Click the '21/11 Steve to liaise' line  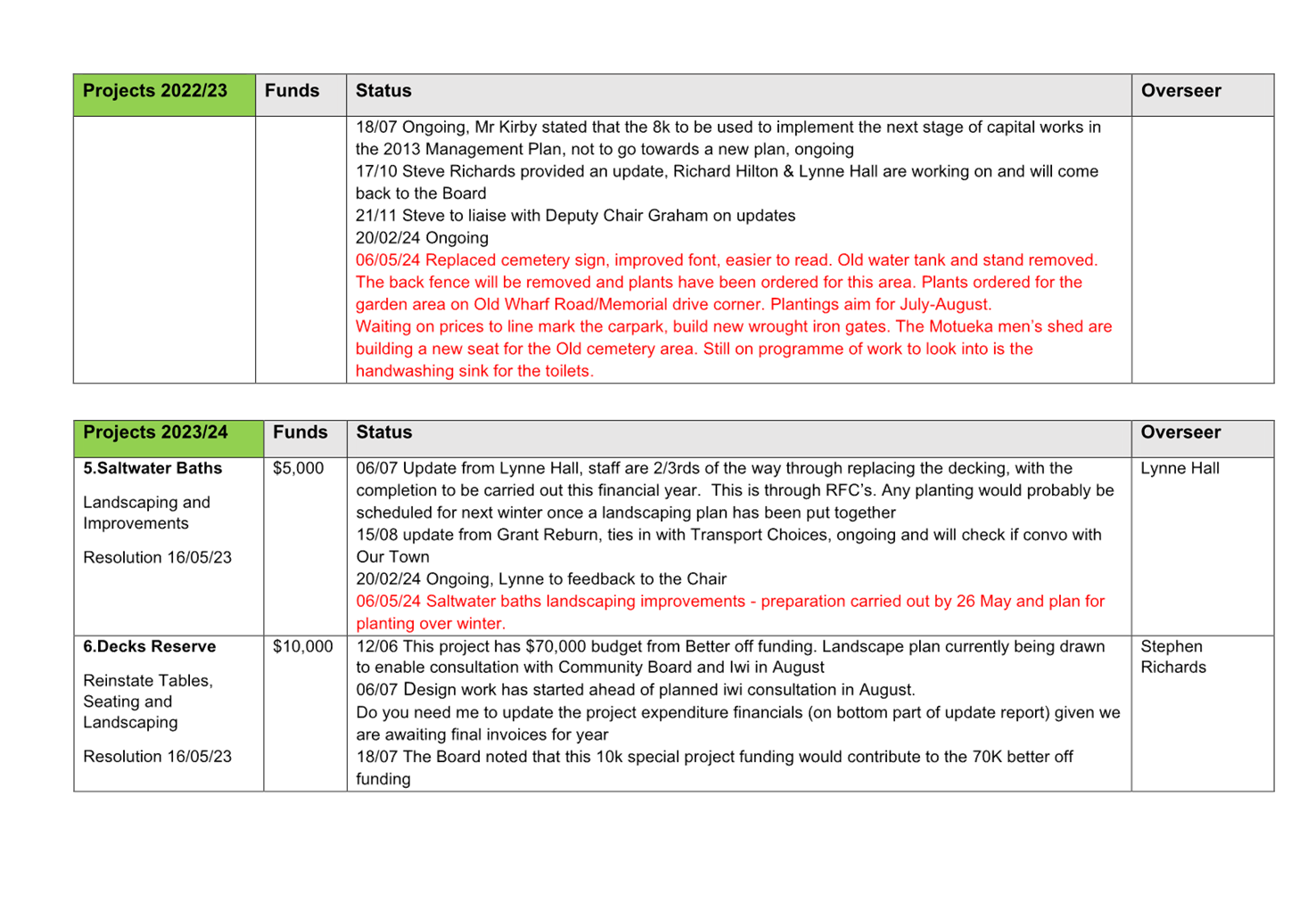[575, 216]
